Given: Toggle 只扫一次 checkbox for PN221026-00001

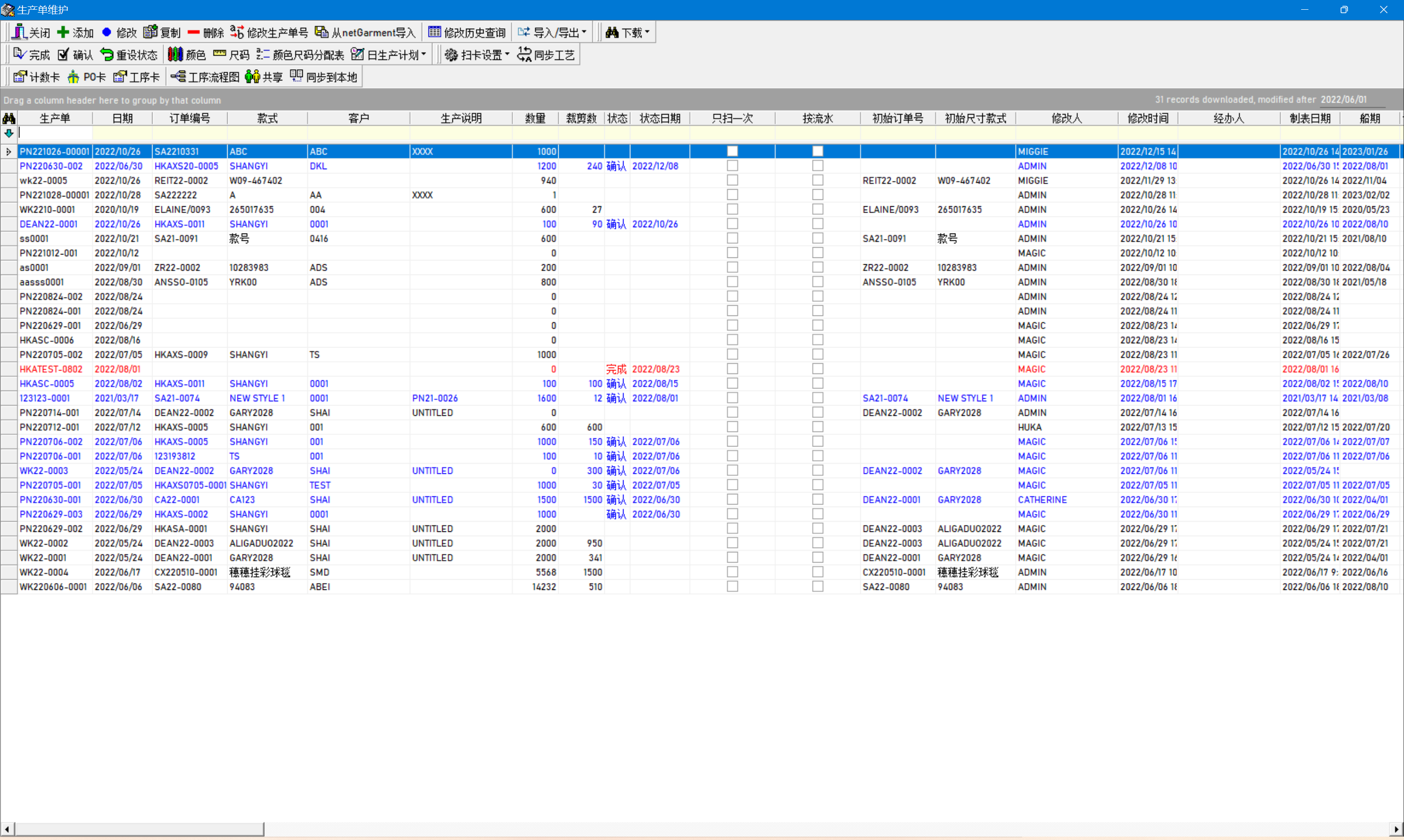Looking at the screenshot, I should [x=732, y=151].
